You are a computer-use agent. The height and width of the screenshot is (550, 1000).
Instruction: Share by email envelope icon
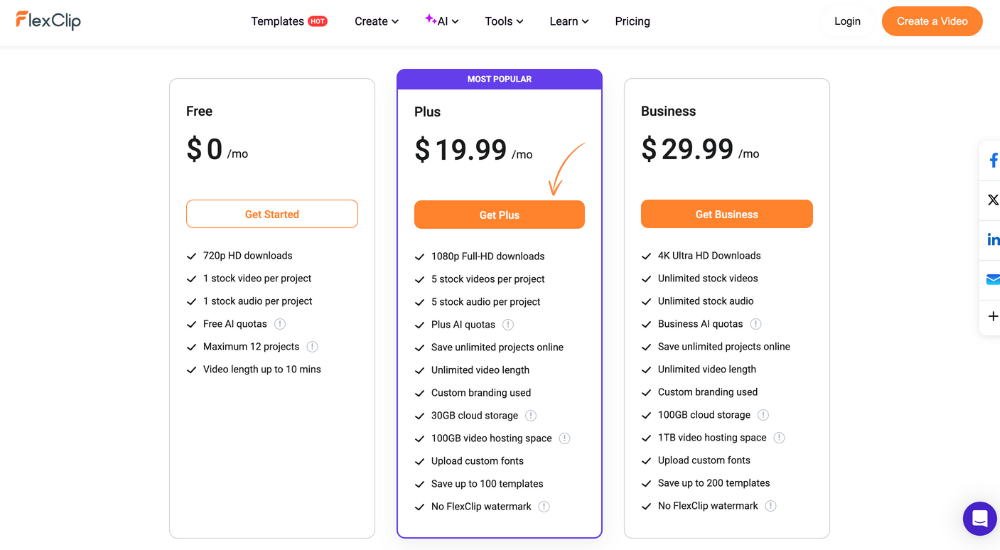point(993,279)
